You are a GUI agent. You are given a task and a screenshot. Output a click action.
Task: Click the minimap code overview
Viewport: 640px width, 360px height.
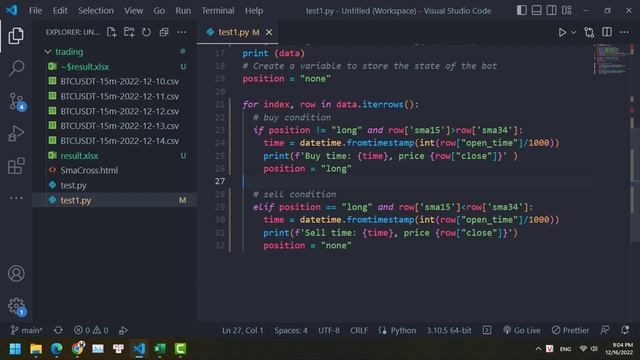tap(612, 59)
